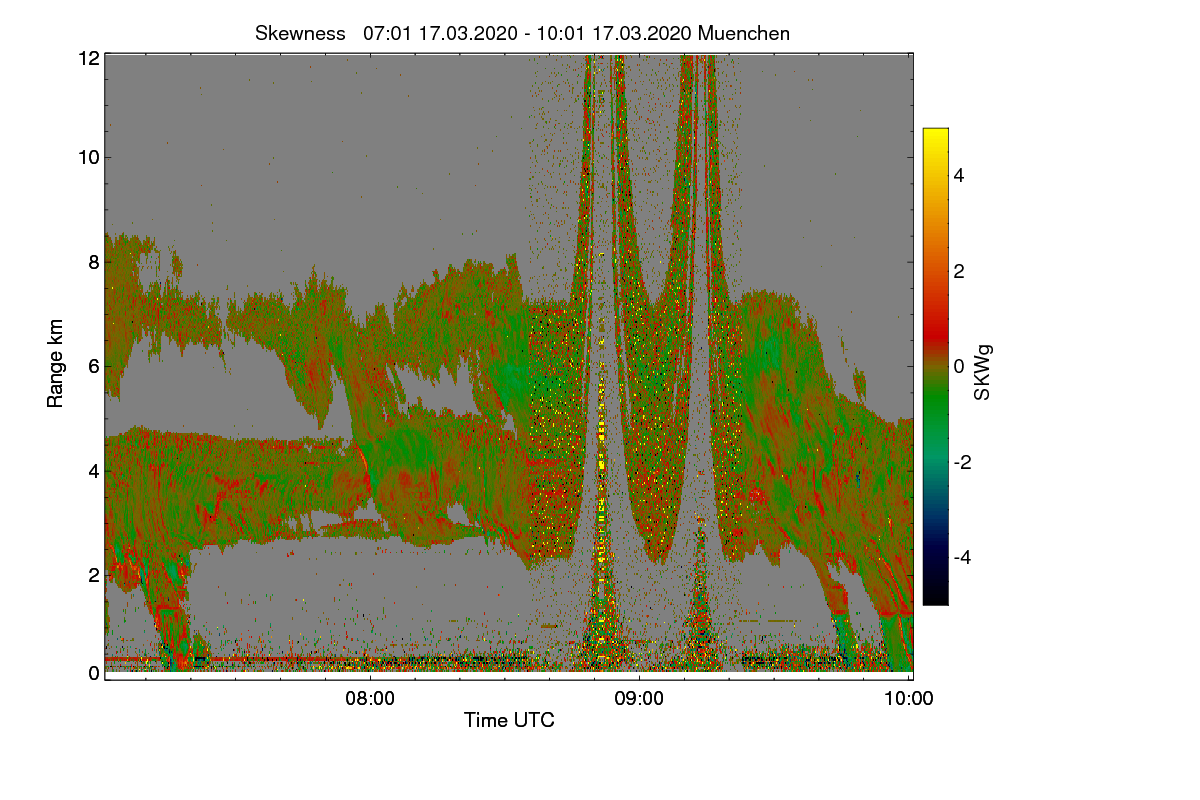
Task: Click the plot title starting with 'Skewness'
Action: (x=522, y=33)
